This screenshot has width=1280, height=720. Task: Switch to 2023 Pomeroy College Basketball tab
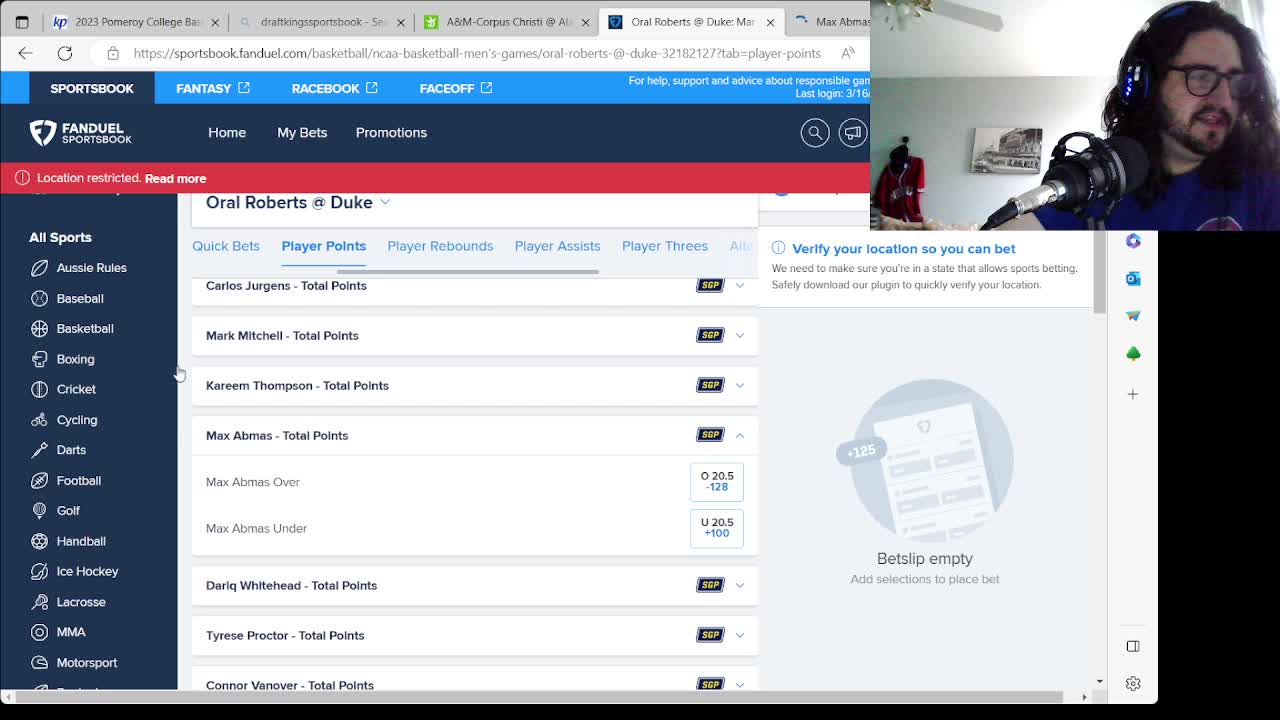135,21
